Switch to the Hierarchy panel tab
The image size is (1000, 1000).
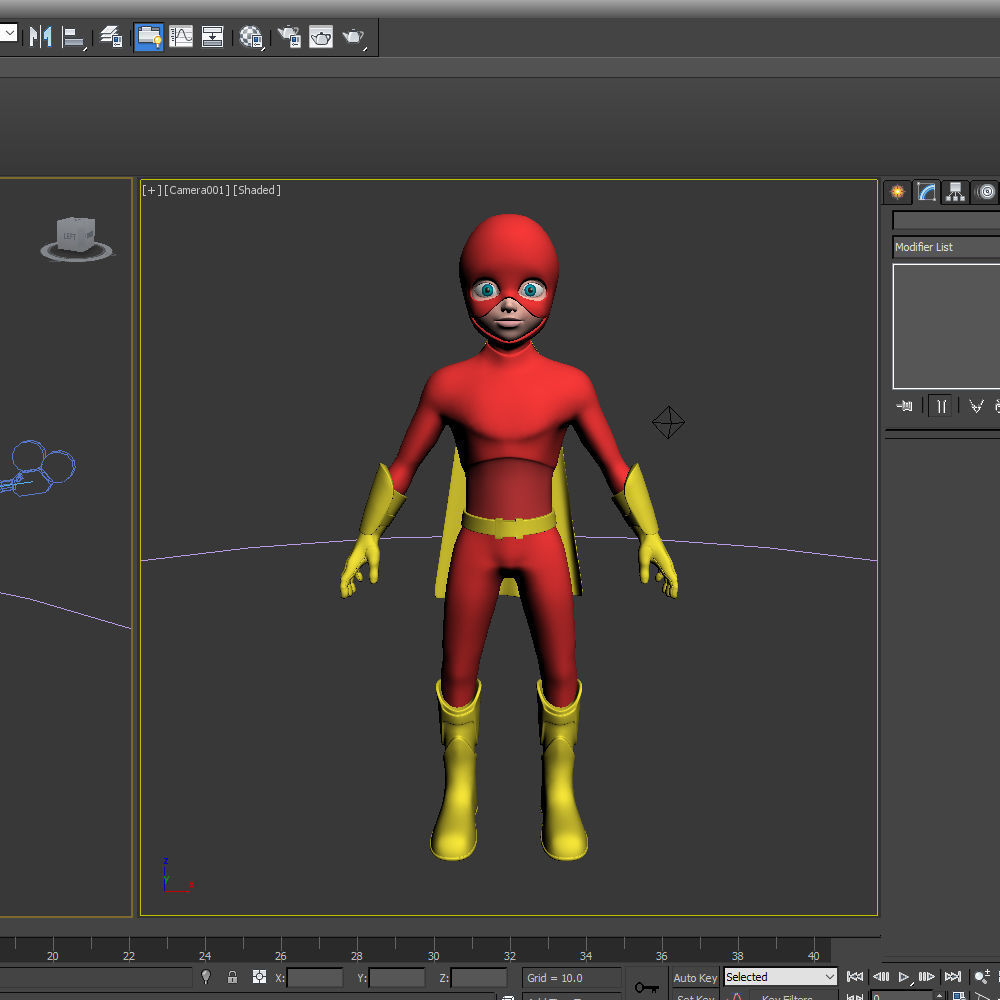pyautogui.click(x=955, y=192)
